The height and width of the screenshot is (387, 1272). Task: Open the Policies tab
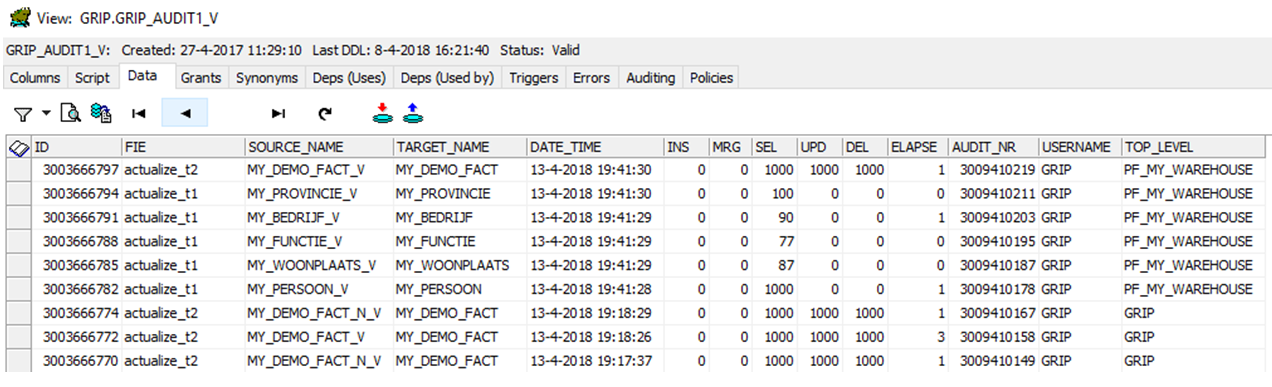[712, 77]
